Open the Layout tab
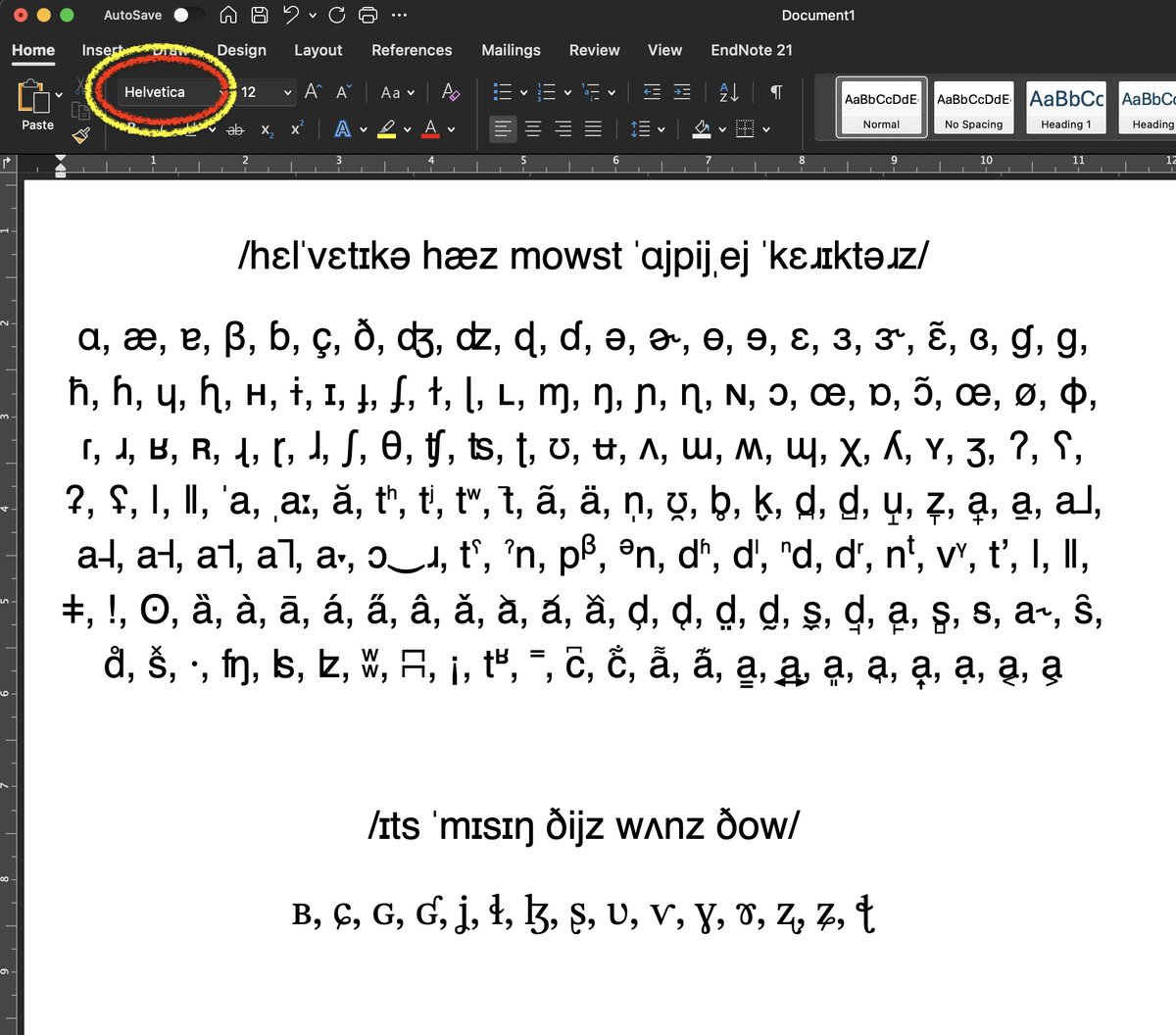This screenshot has height=1035, width=1176. tap(318, 50)
